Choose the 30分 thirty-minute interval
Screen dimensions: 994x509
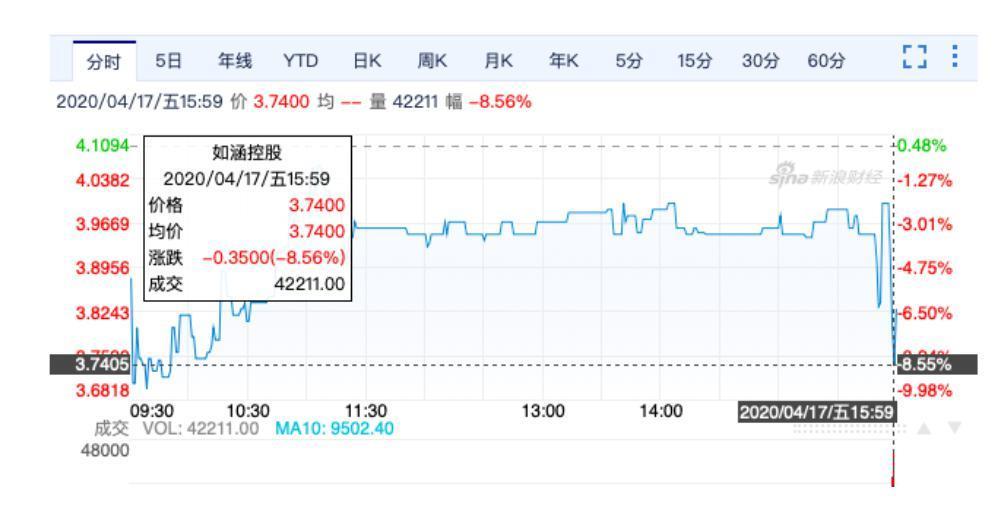759,62
